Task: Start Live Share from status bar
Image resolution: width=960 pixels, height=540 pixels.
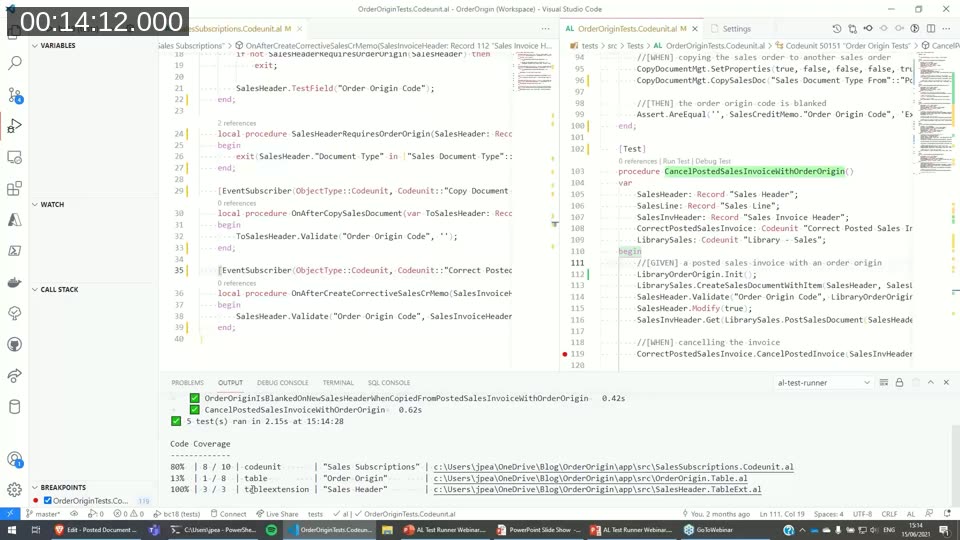Action: pyautogui.click(x=277, y=514)
